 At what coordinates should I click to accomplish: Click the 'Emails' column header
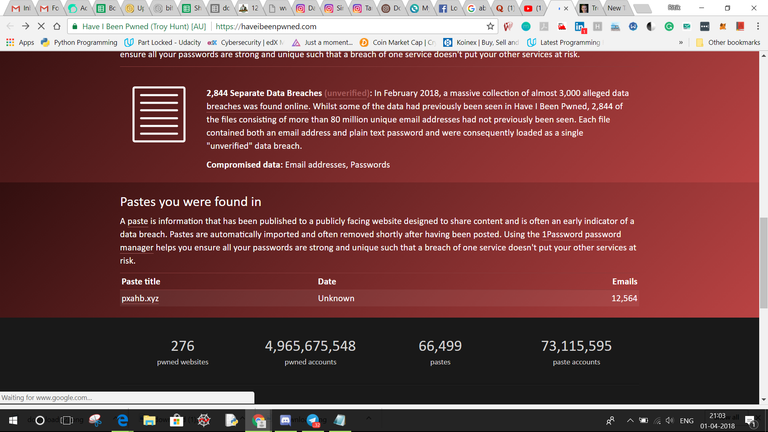(x=624, y=282)
